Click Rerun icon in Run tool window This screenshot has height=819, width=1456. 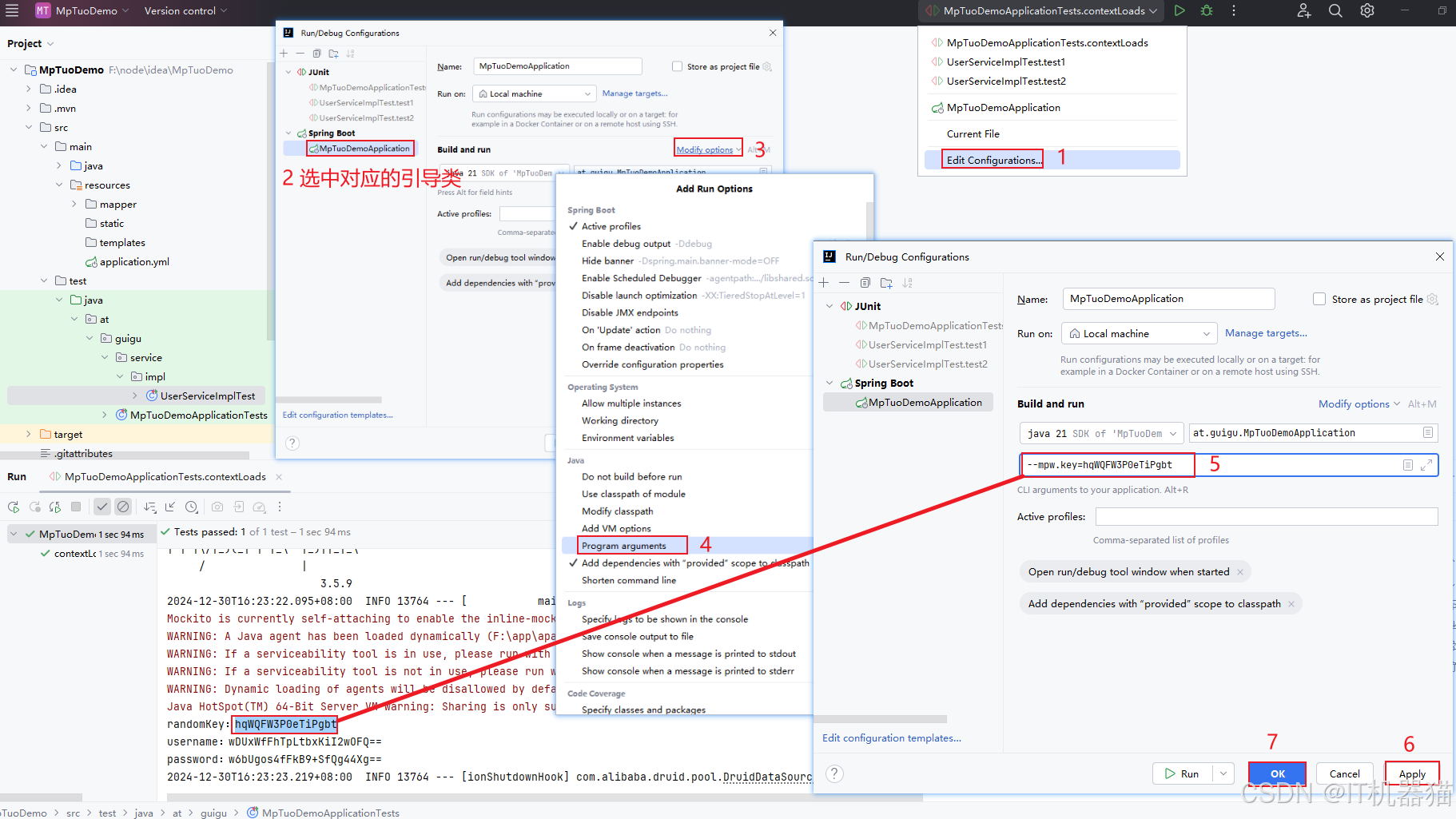[x=14, y=507]
